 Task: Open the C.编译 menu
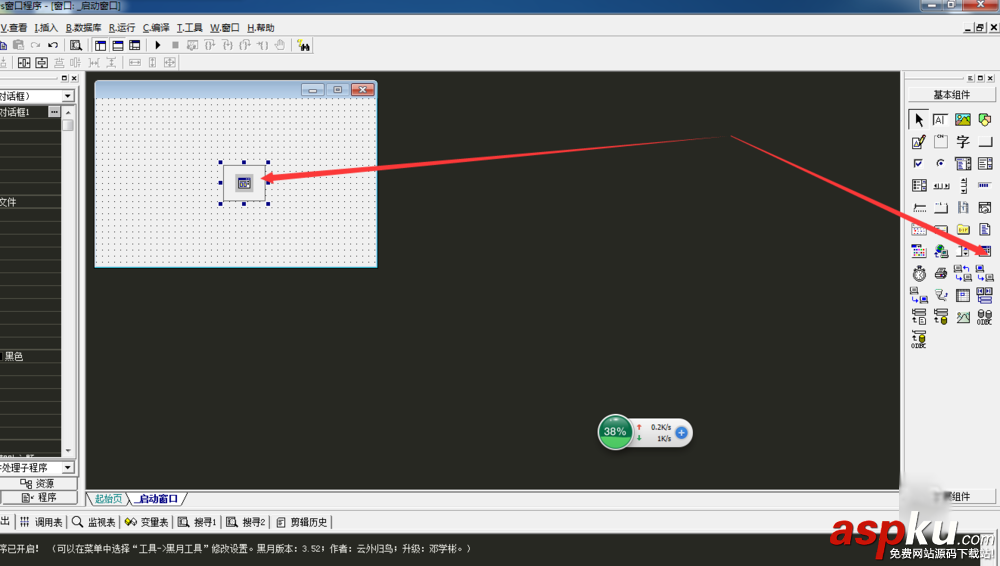pyautogui.click(x=156, y=27)
